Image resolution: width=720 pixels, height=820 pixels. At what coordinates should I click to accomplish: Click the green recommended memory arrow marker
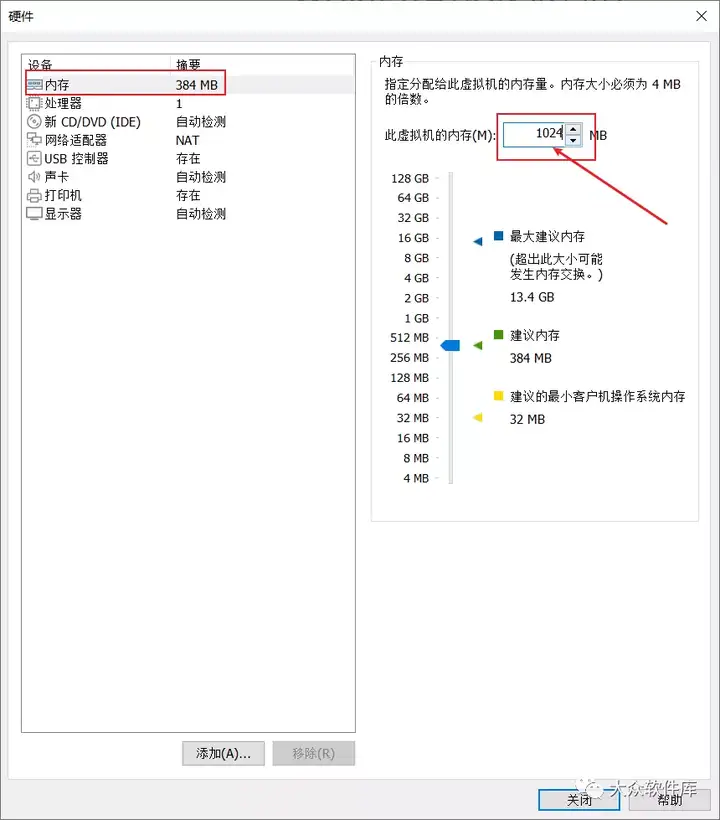(x=477, y=345)
